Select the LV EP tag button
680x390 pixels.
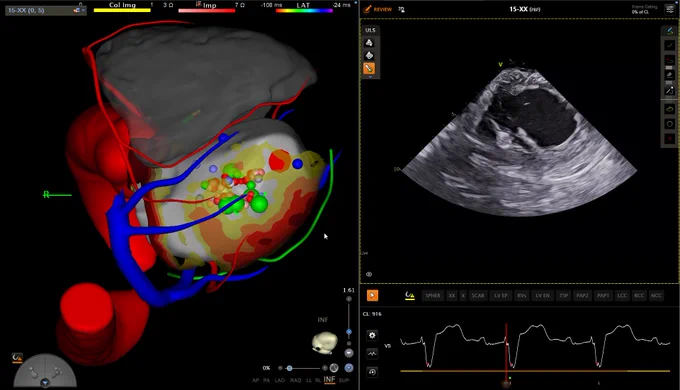click(500, 295)
